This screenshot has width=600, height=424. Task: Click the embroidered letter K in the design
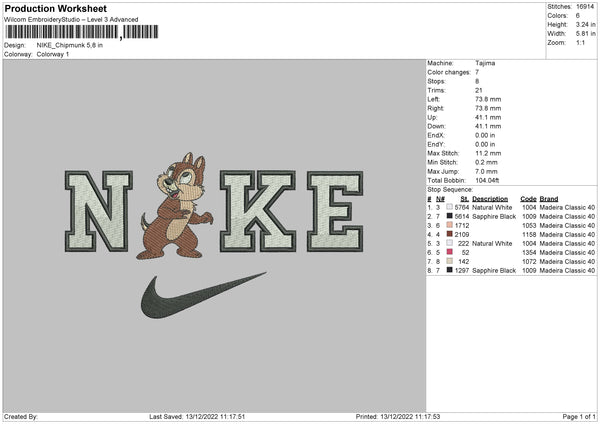tap(258, 211)
